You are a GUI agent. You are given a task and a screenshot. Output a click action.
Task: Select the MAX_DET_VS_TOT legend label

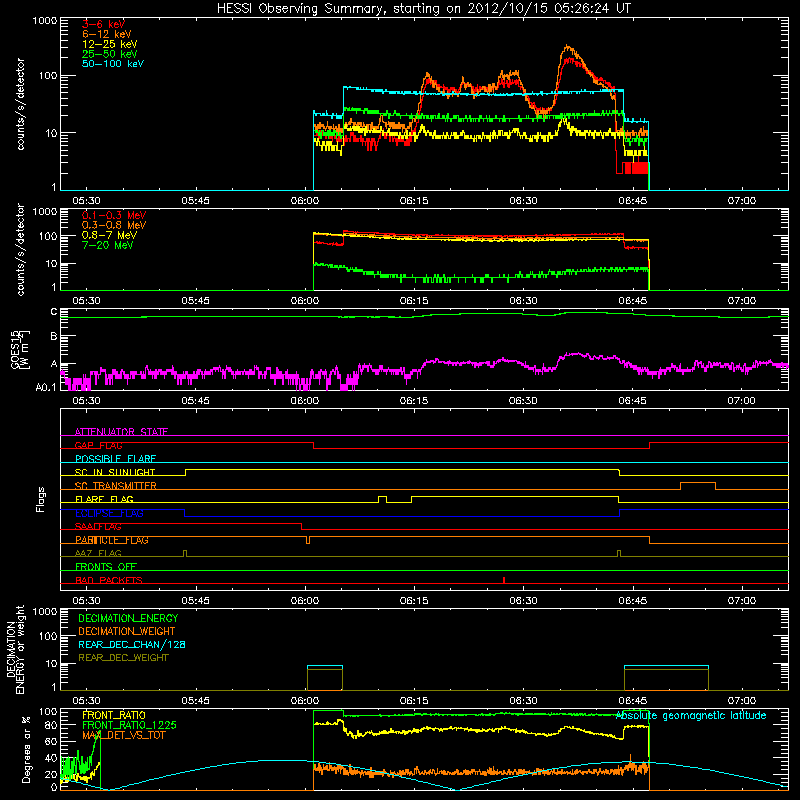[123, 735]
